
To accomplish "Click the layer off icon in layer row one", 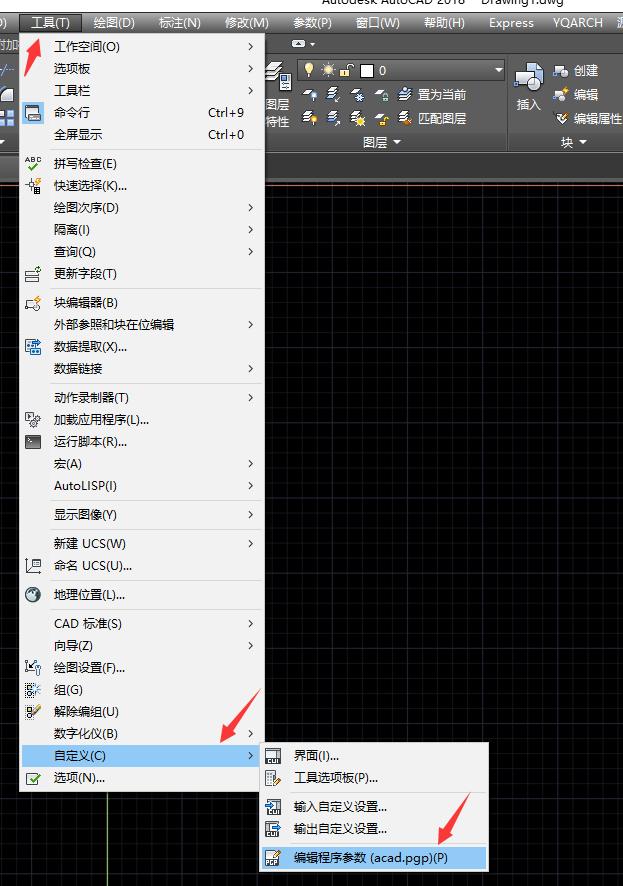I will pos(310,94).
